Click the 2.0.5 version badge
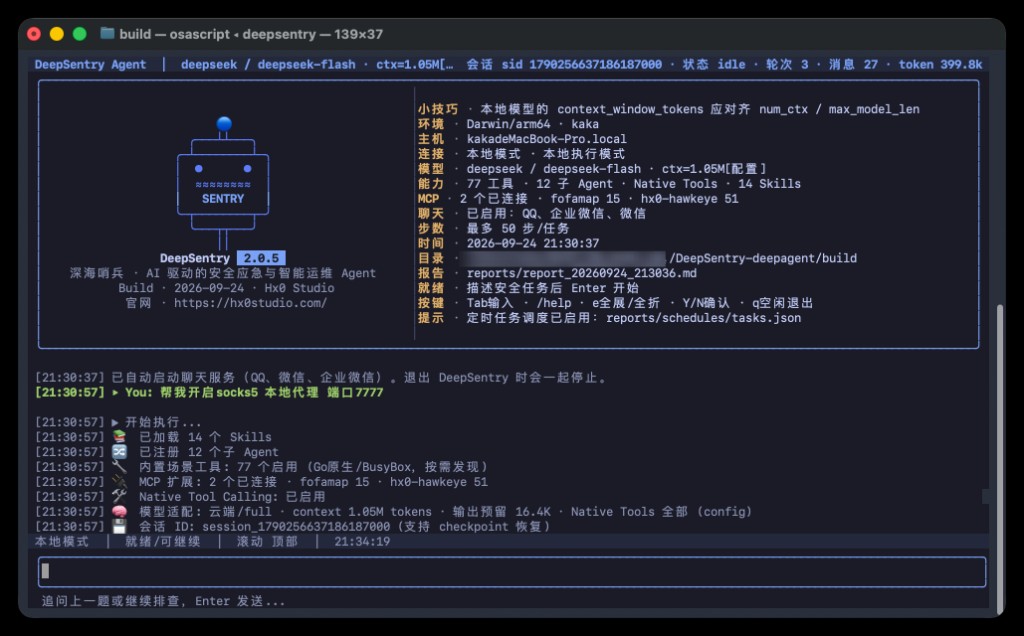The height and width of the screenshot is (636, 1024). (x=261, y=259)
